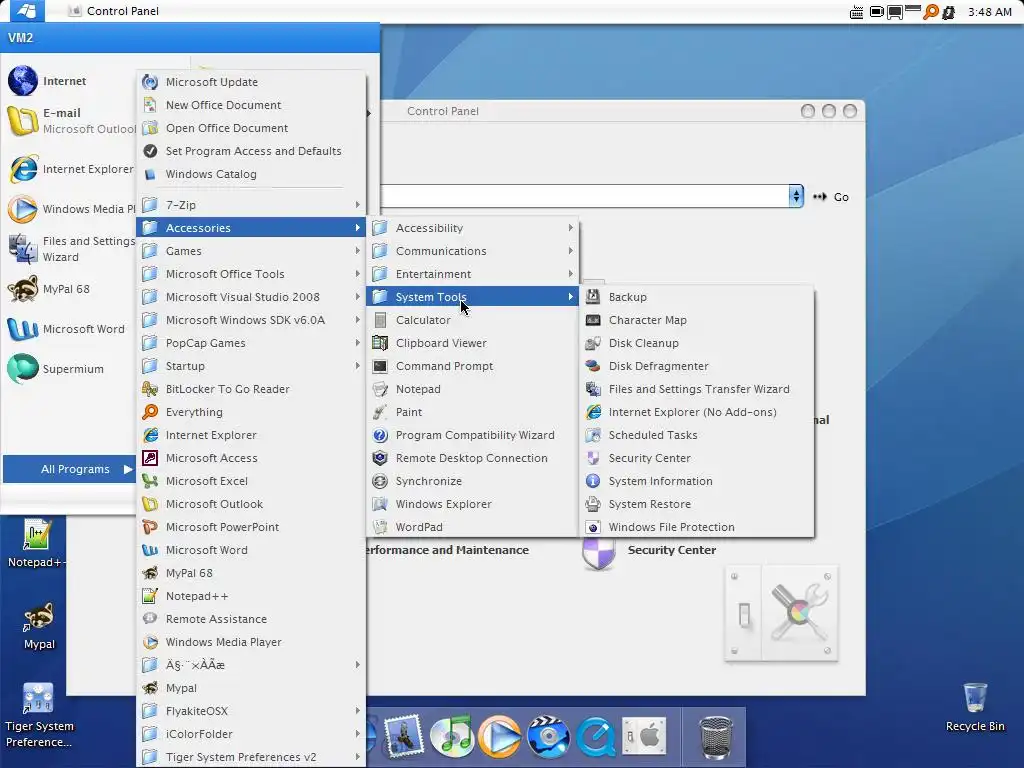Open BitLocker To Go Reader
This screenshot has width=1024, height=768.
[x=251, y=389]
